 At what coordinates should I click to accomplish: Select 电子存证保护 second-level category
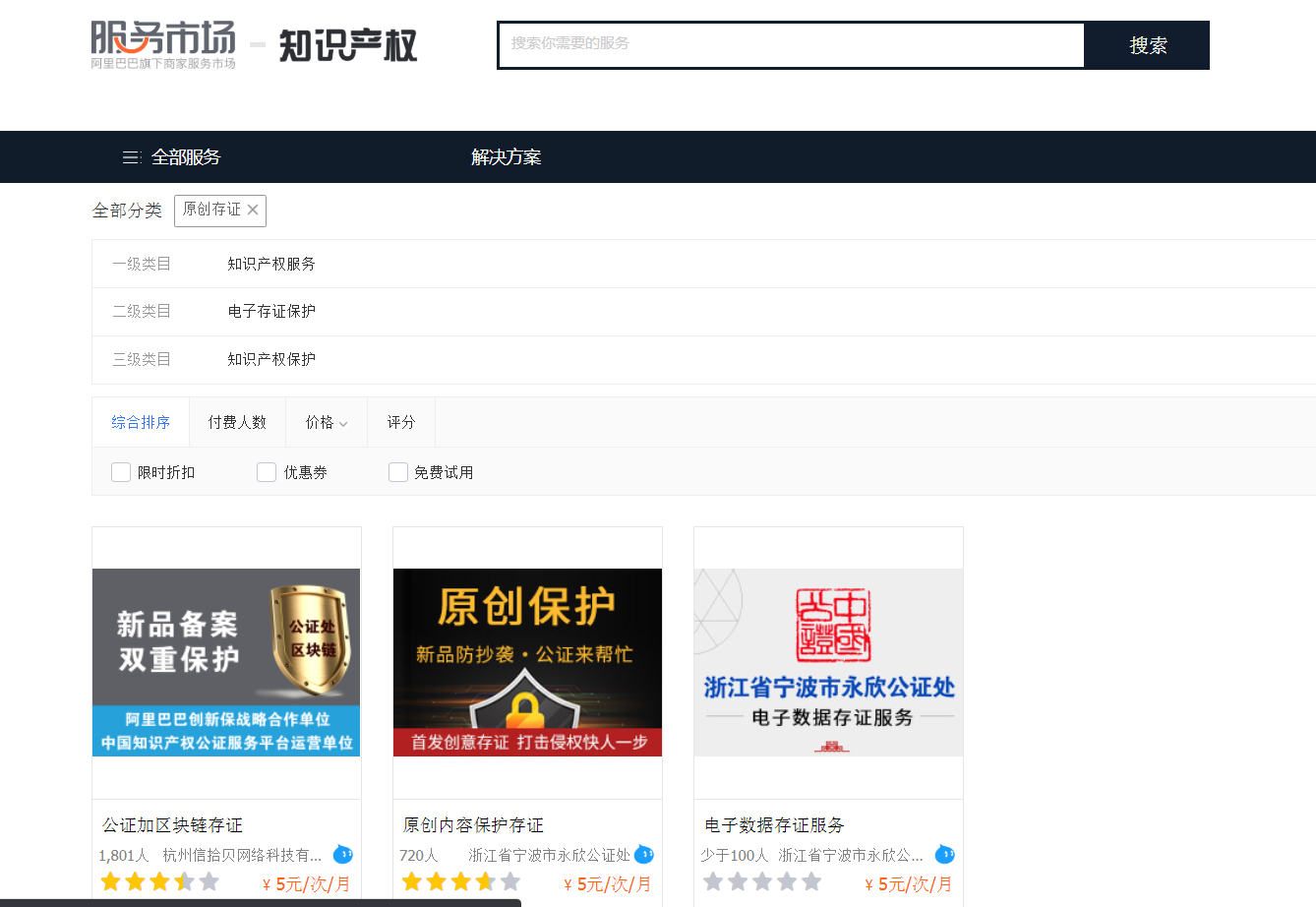click(x=271, y=311)
